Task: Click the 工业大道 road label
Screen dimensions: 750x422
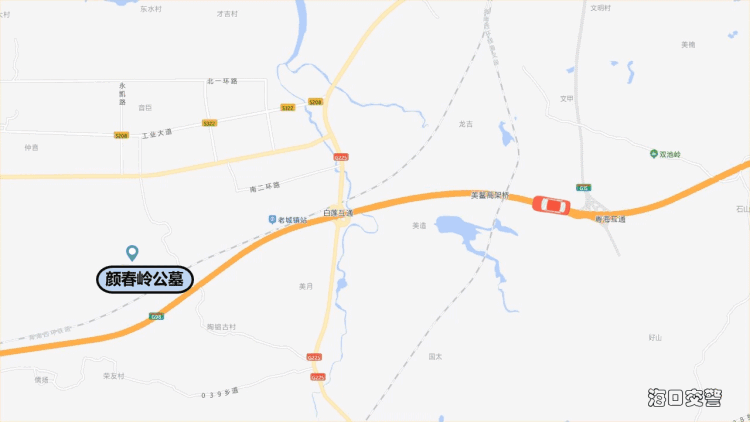Action: tap(157, 133)
